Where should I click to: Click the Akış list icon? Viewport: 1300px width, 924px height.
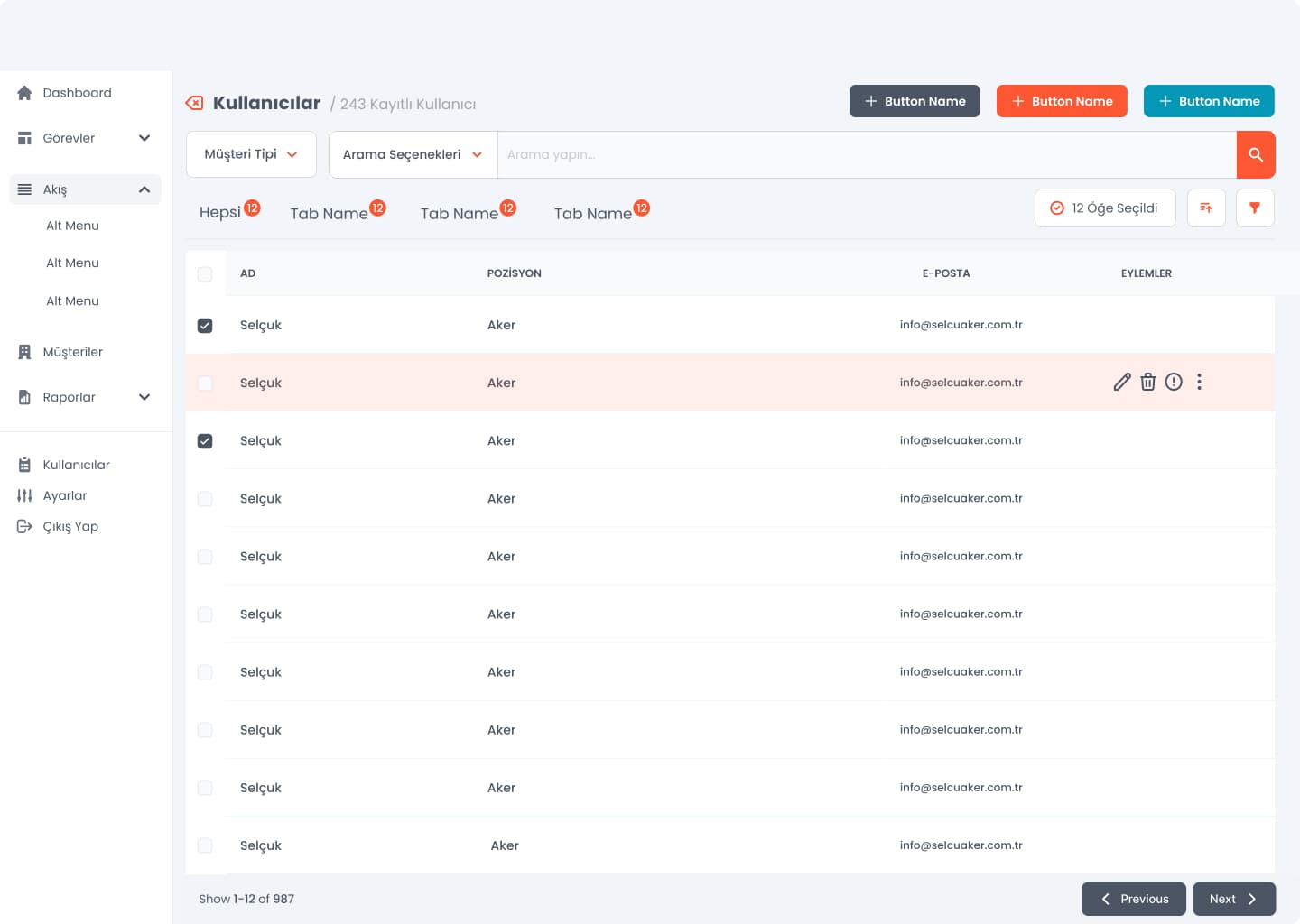pos(24,189)
